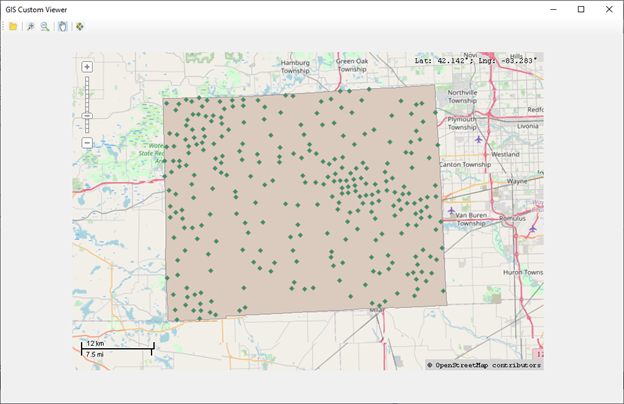Select the zoom in magnifier tool
The height and width of the screenshot is (404, 624).
tap(30, 27)
